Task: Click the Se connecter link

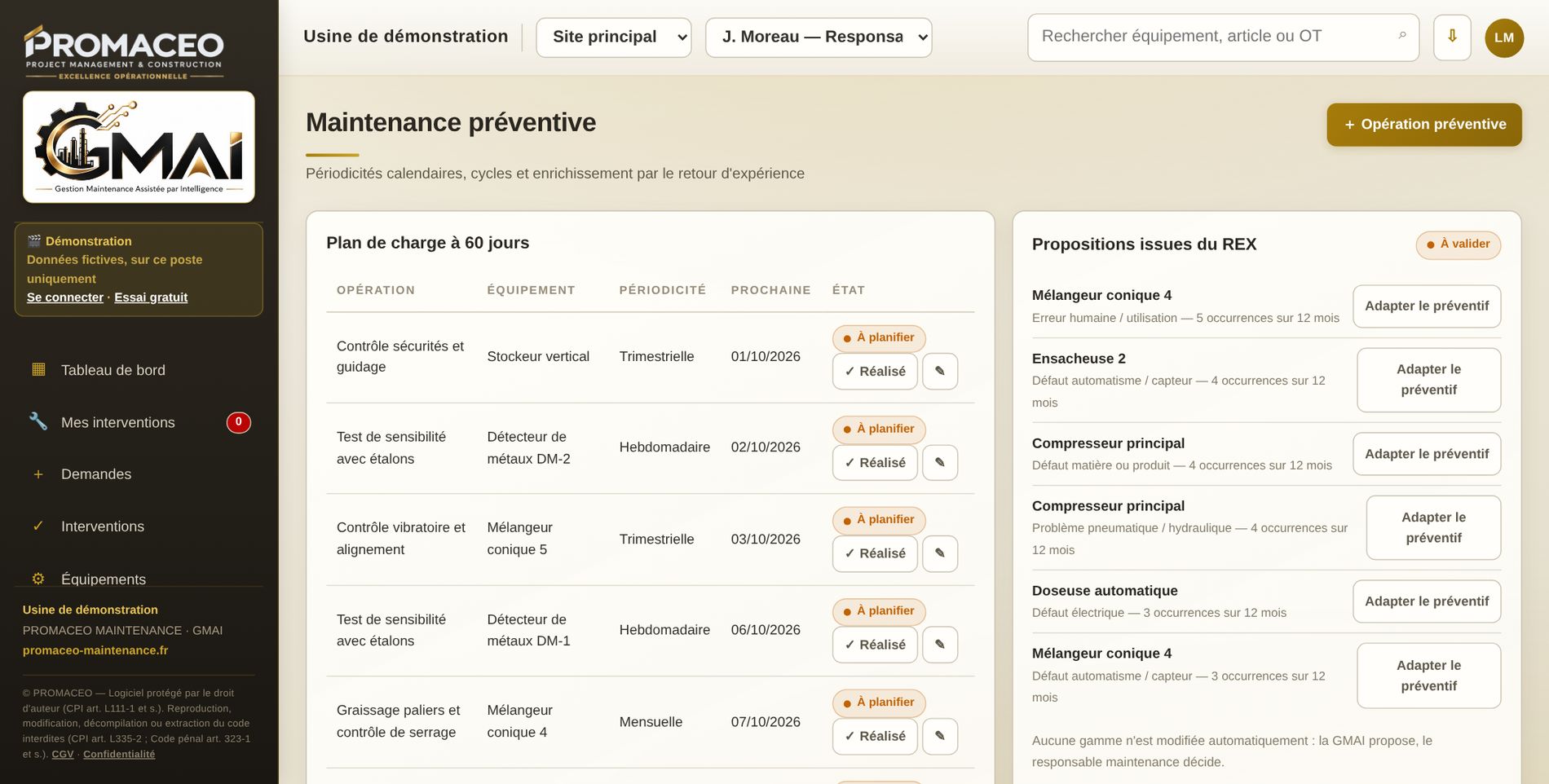Action: pos(65,297)
